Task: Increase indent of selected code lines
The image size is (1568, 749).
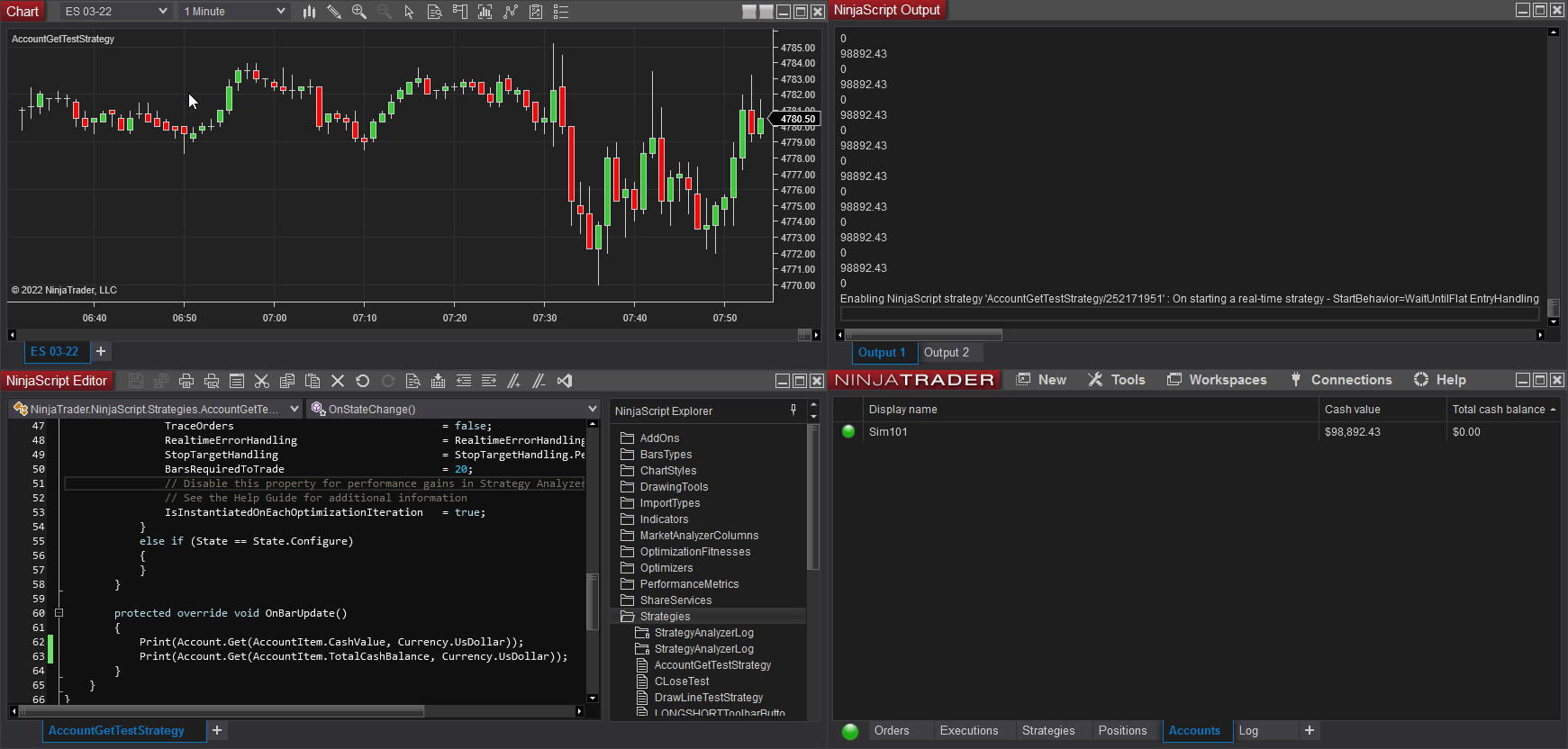Action: (x=489, y=381)
